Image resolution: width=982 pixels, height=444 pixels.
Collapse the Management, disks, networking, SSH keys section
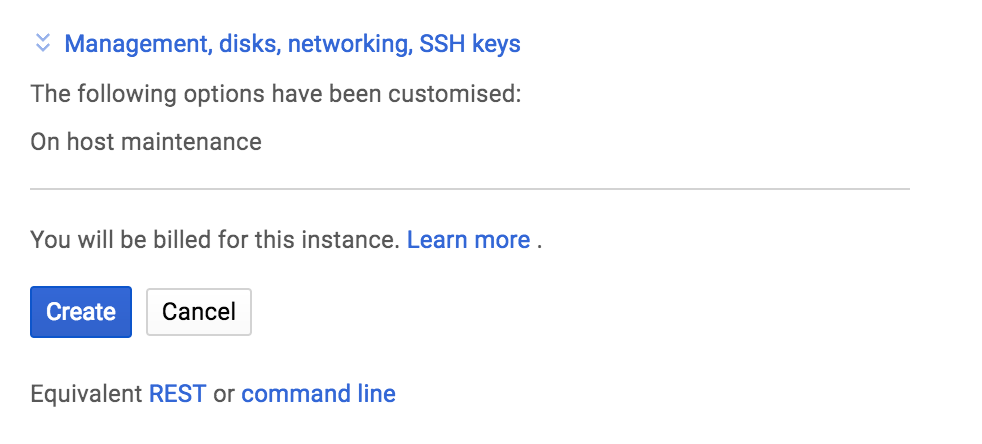pos(292,44)
